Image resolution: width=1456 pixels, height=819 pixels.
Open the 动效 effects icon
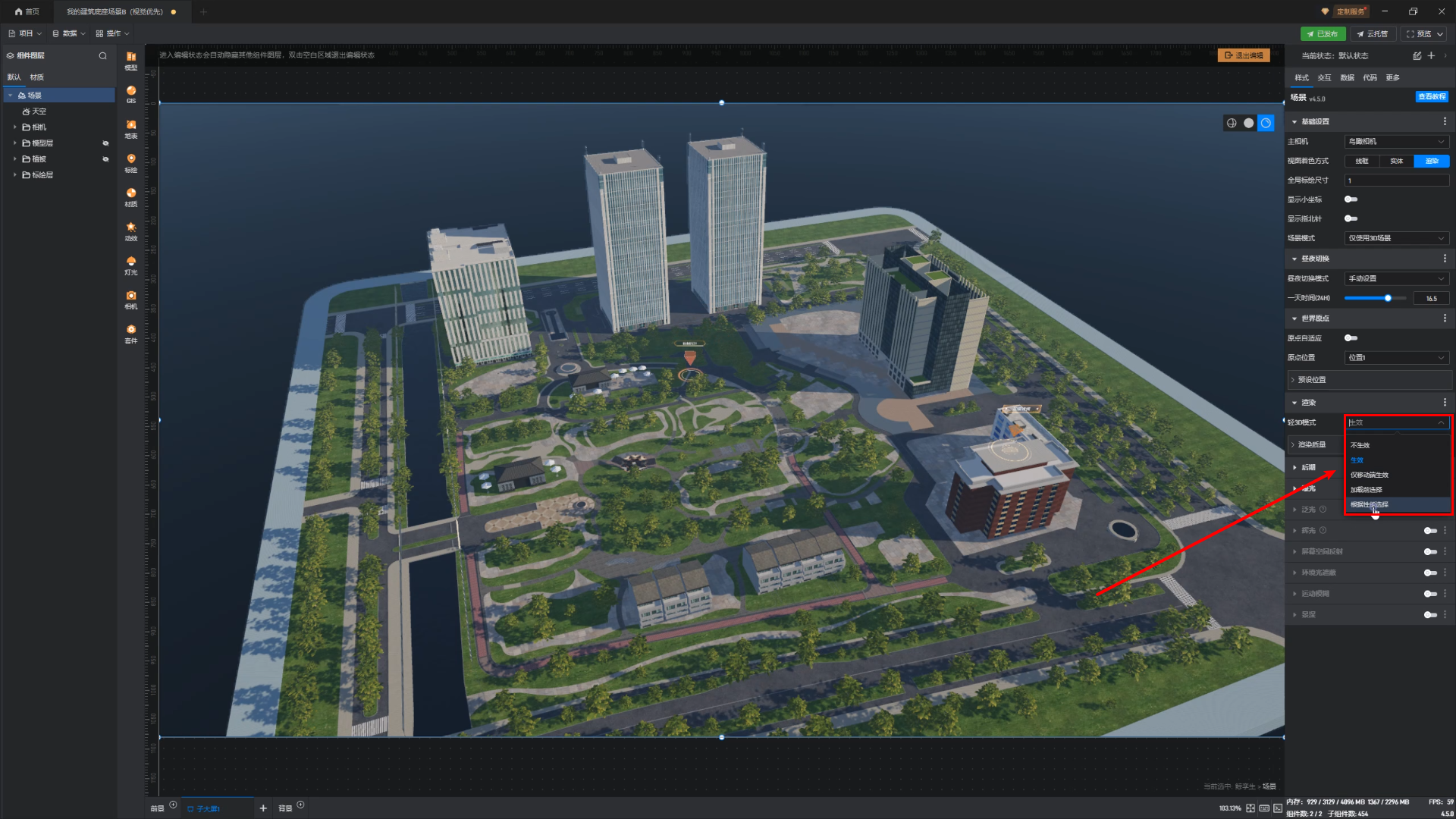[x=131, y=228]
